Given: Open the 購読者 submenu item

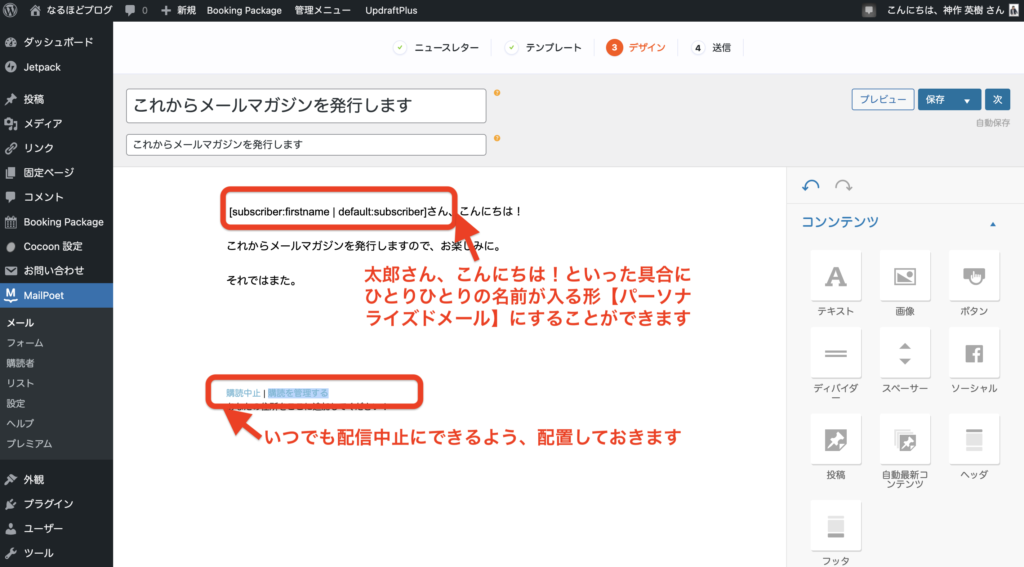Looking at the screenshot, I should click(20, 363).
